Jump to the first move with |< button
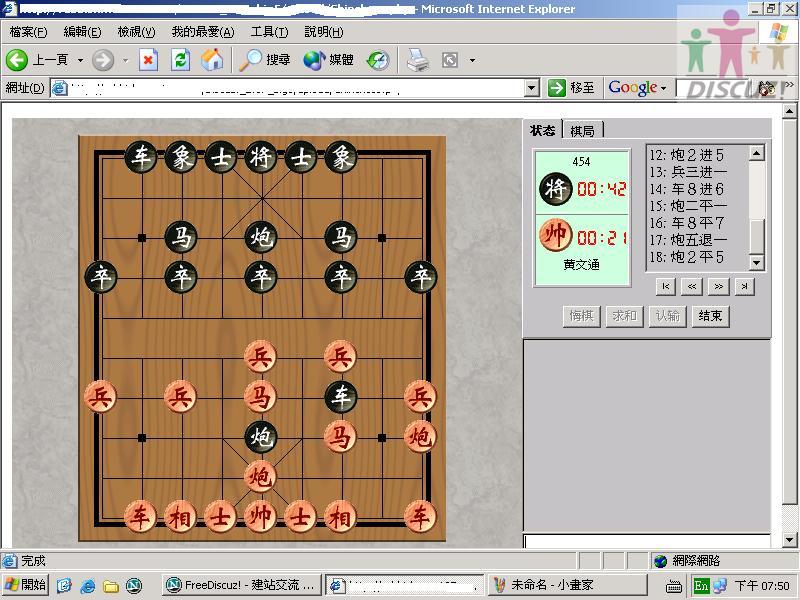 666,286
